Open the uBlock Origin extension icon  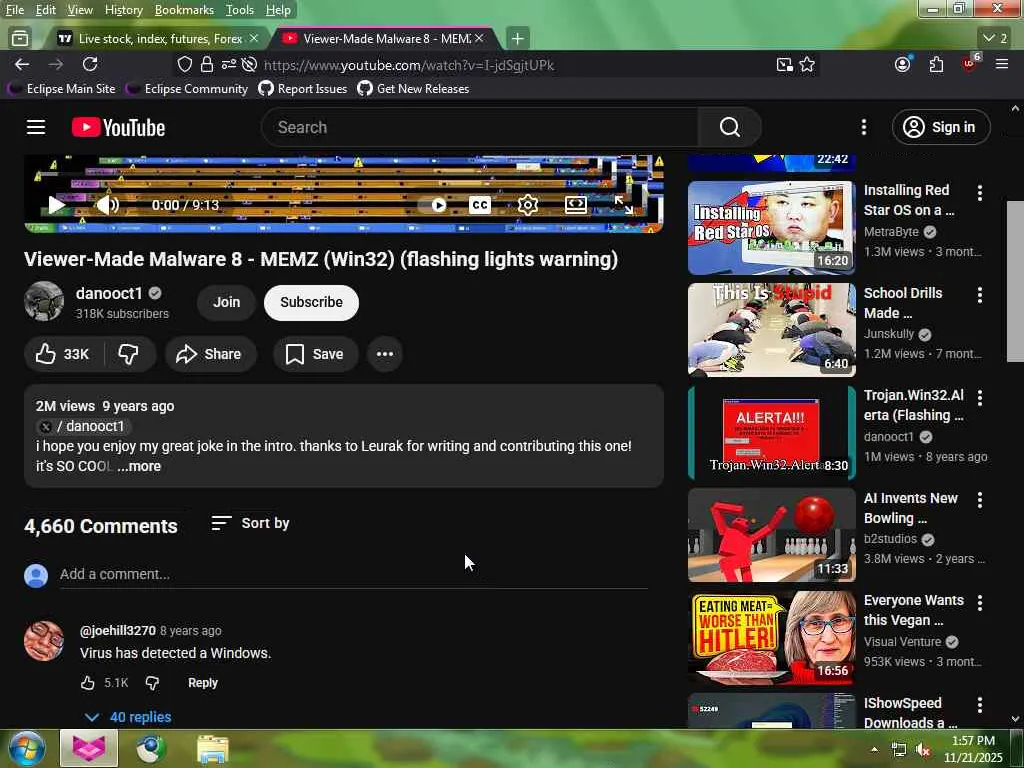pyautogui.click(x=969, y=64)
